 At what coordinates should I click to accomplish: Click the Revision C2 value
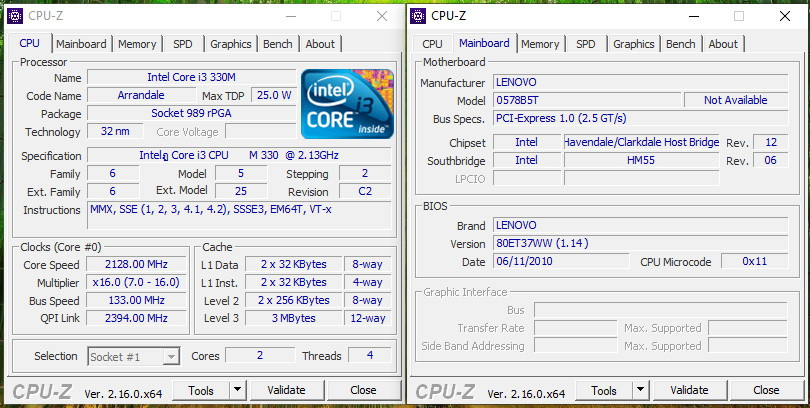(x=365, y=192)
